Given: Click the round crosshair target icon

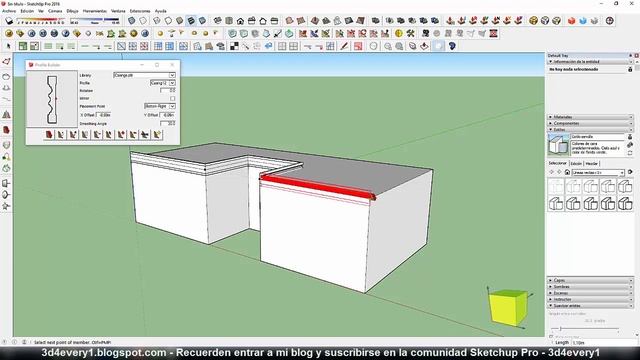Looking at the screenshot, I should 610,20.
